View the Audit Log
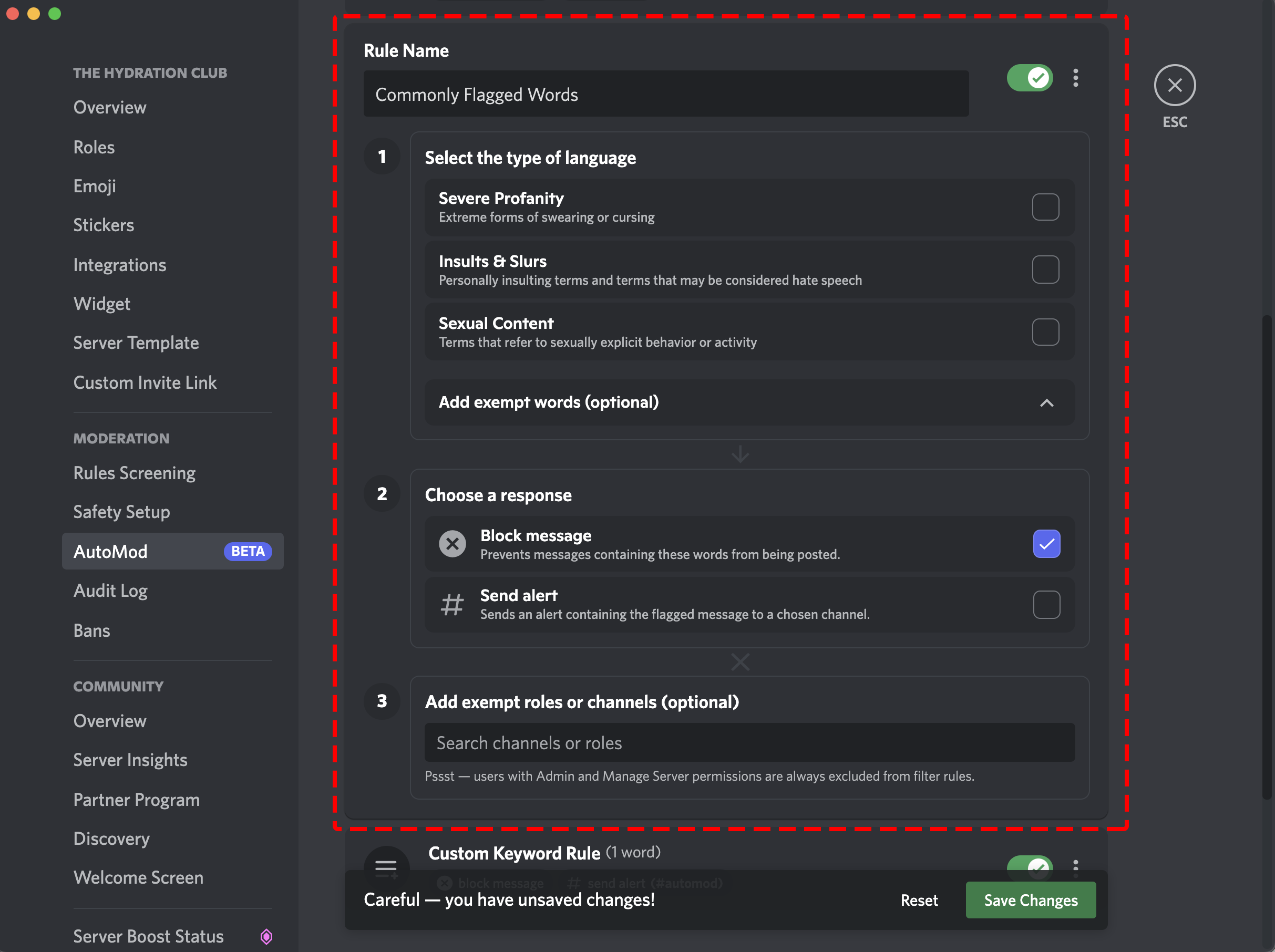The height and width of the screenshot is (952, 1275). 110,591
